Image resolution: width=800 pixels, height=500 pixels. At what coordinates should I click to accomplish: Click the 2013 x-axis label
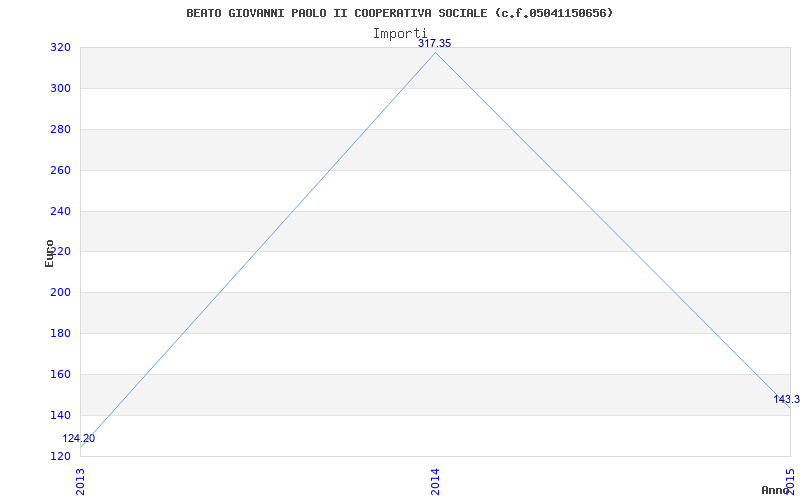pos(80,482)
